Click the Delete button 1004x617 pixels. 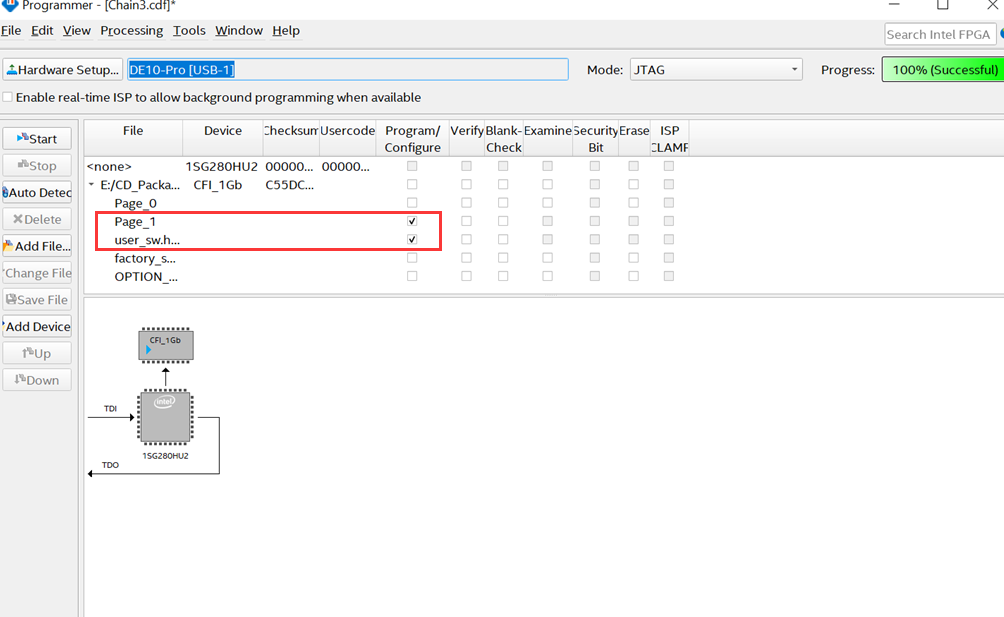[x=37, y=220]
